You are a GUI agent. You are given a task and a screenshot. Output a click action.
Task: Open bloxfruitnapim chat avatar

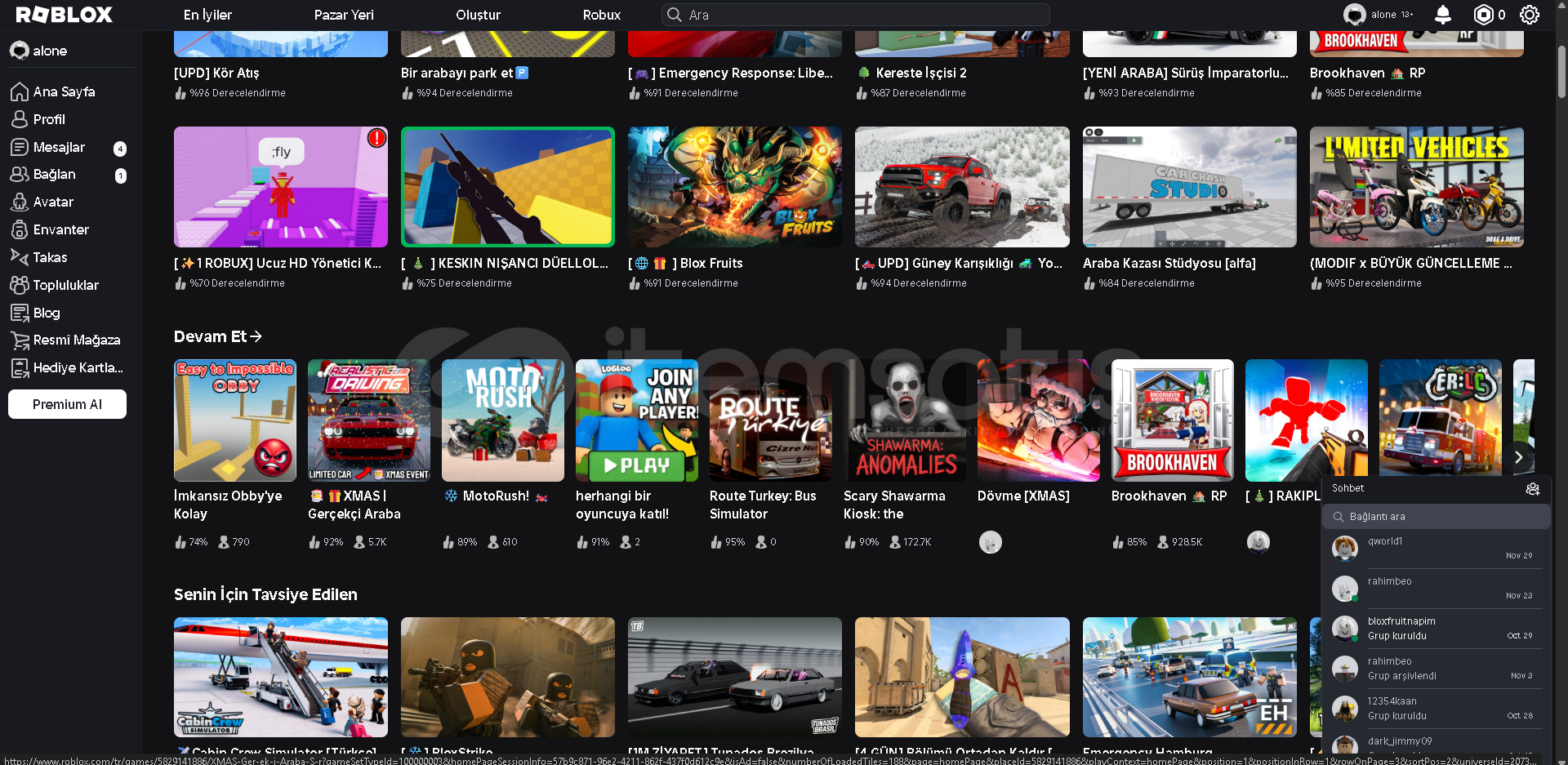pyautogui.click(x=1345, y=629)
